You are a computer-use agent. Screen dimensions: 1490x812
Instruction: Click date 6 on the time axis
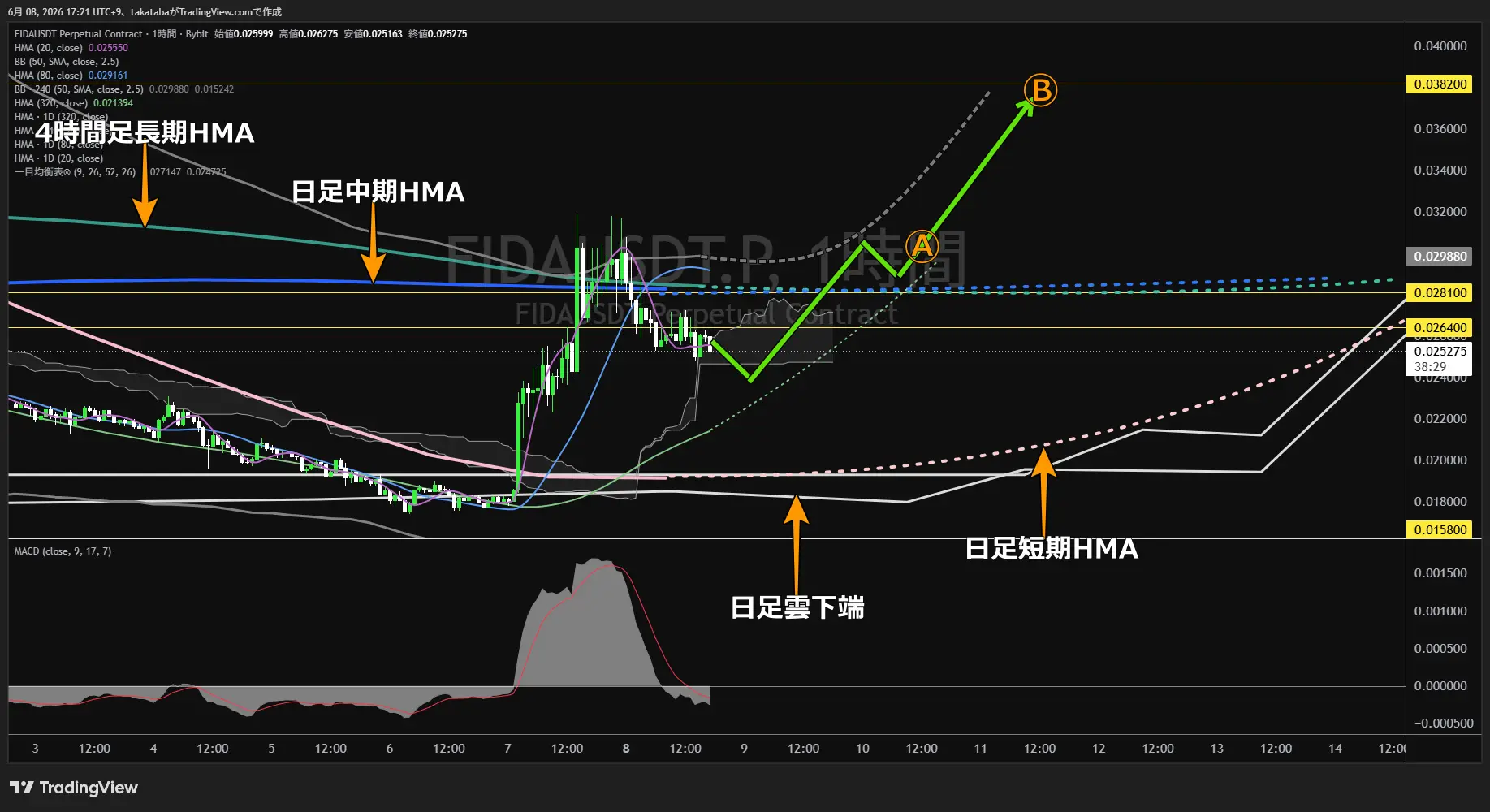click(x=390, y=749)
